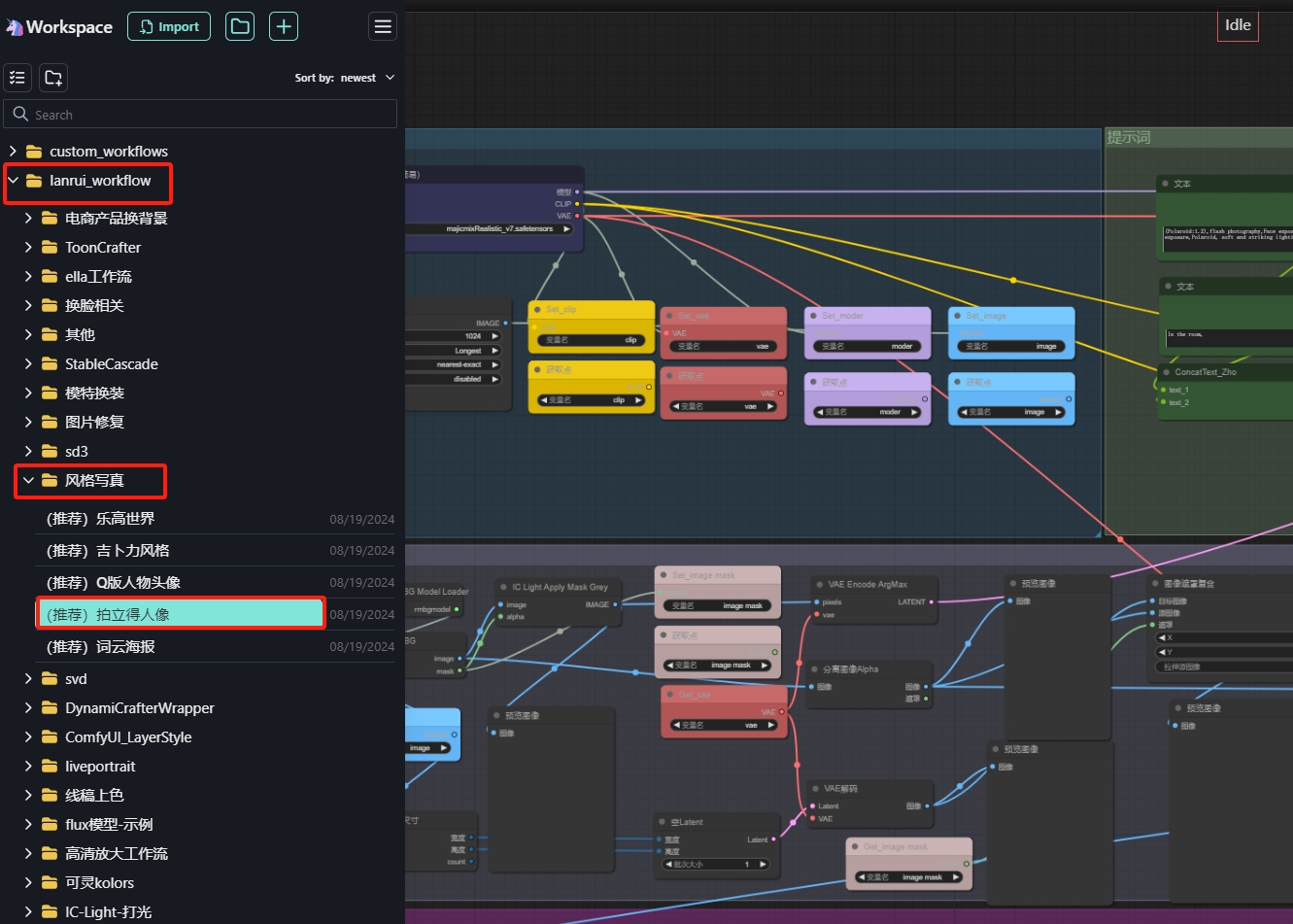The height and width of the screenshot is (924, 1293).
Task: Select the sd3 folder row
Action: pyautogui.click(x=202, y=451)
